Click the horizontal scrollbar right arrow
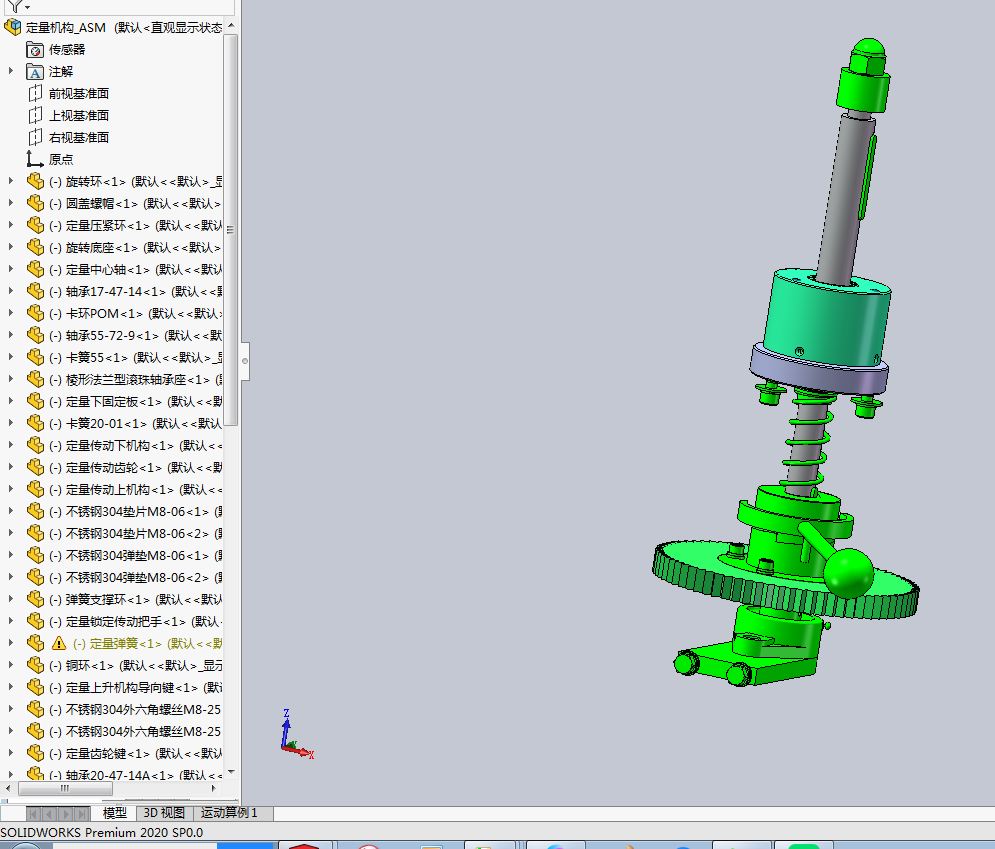The image size is (995, 849). [214, 789]
